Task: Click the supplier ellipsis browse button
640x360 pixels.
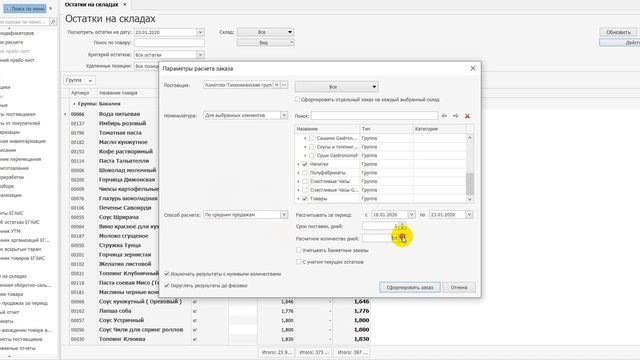Action: (x=284, y=85)
